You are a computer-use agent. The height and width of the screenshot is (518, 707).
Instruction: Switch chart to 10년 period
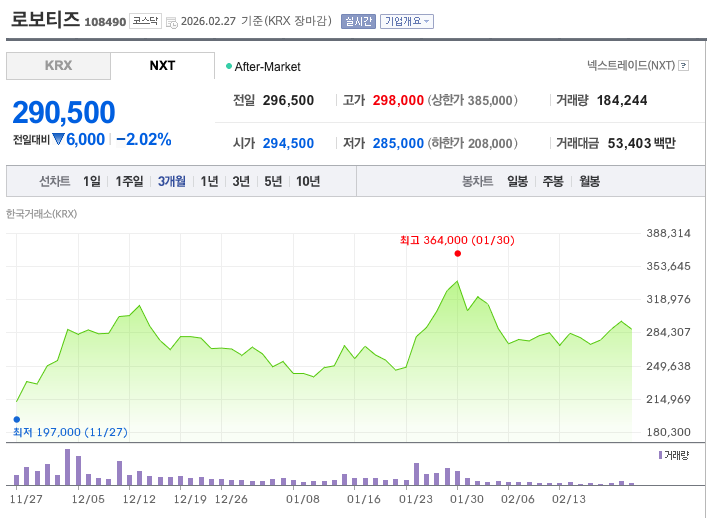pyautogui.click(x=308, y=181)
